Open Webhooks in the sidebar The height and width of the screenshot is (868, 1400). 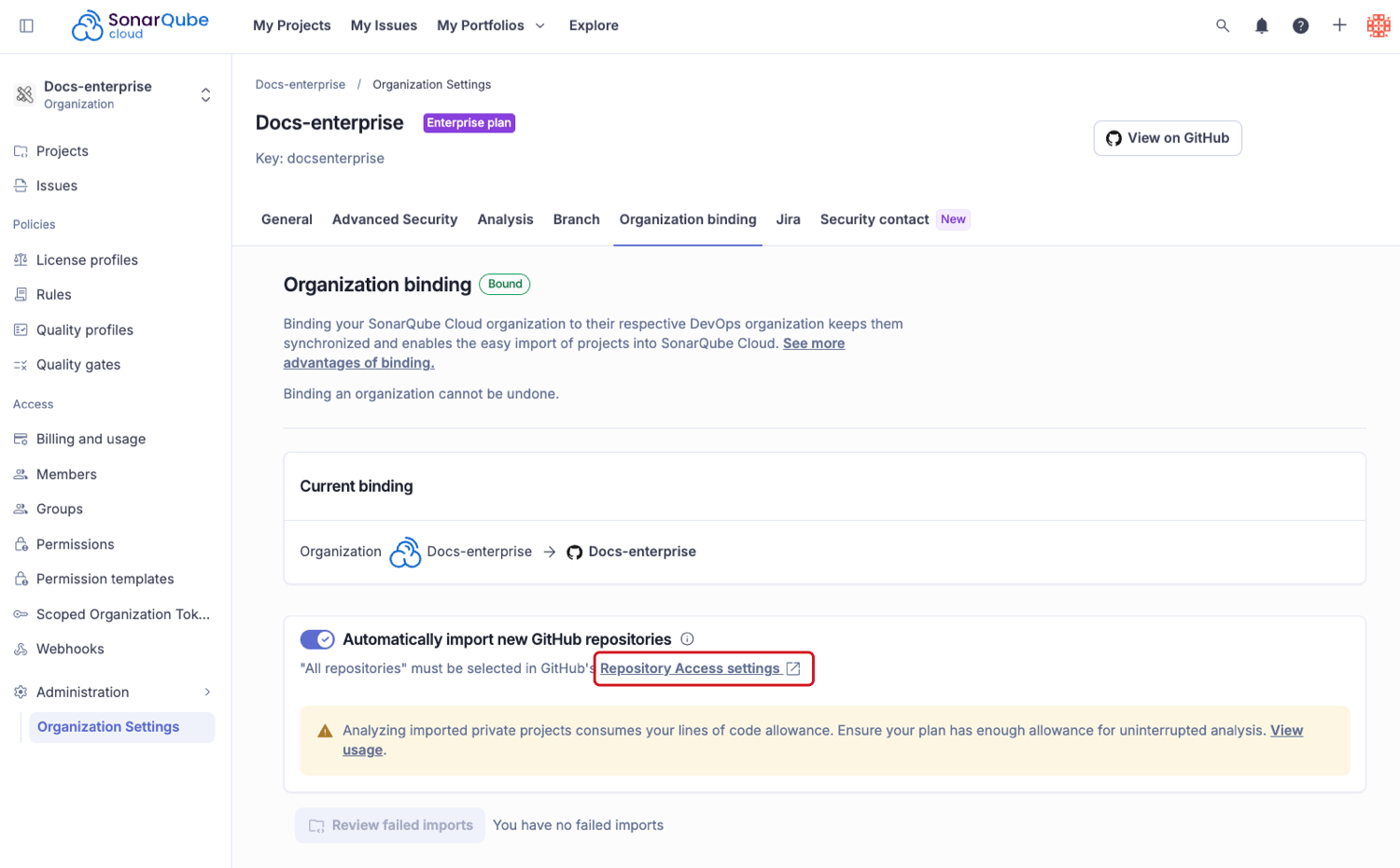coord(70,649)
